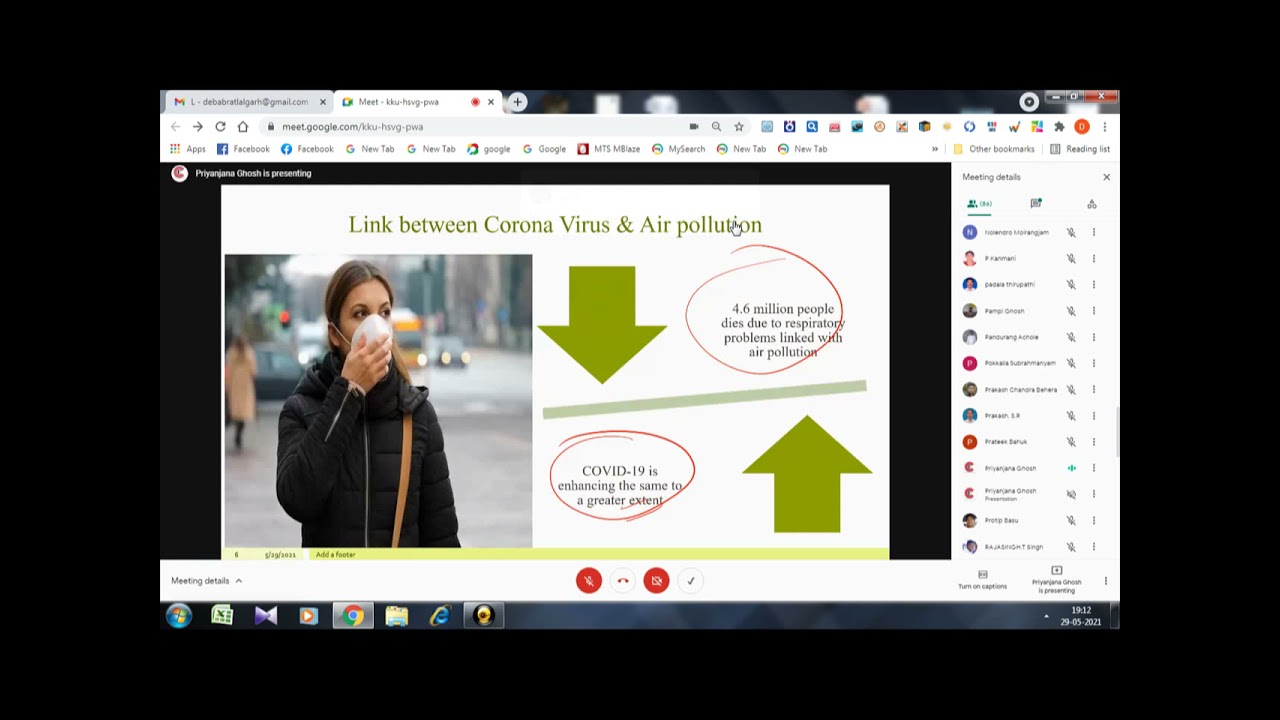Mute participant P Kanmani
The height and width of the screenshot is (720, 1280).
click(1071, 258)
